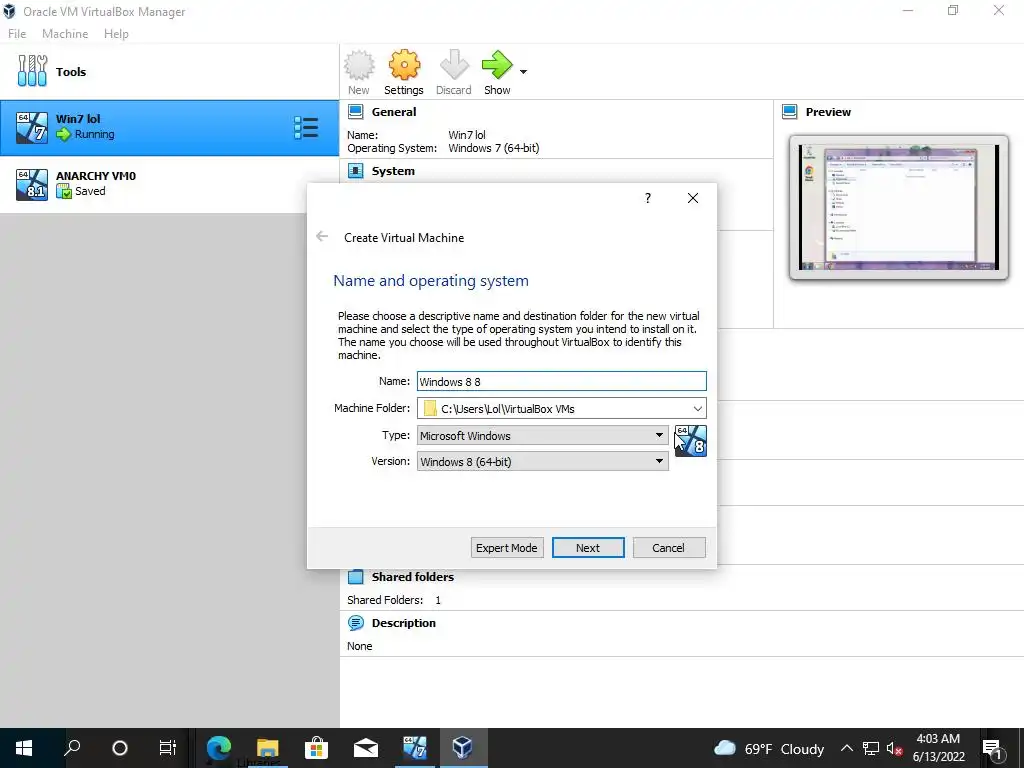Click the Next button
This screenshot has width=1024, height=768.
(588, 548)
